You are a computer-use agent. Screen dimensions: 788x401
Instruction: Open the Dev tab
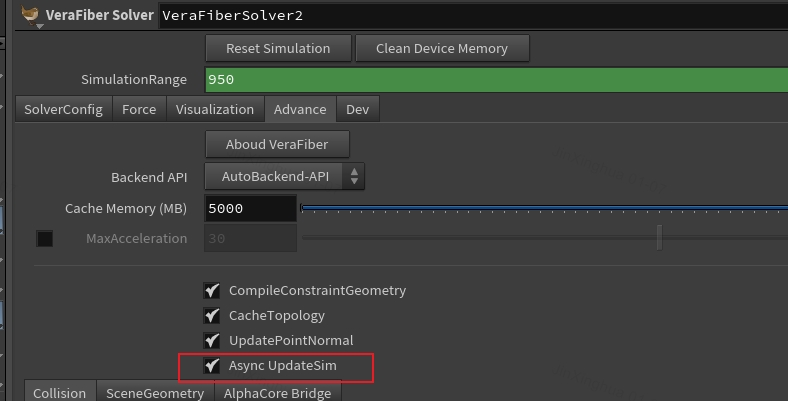pyautogui.click(x=357, y=109)
